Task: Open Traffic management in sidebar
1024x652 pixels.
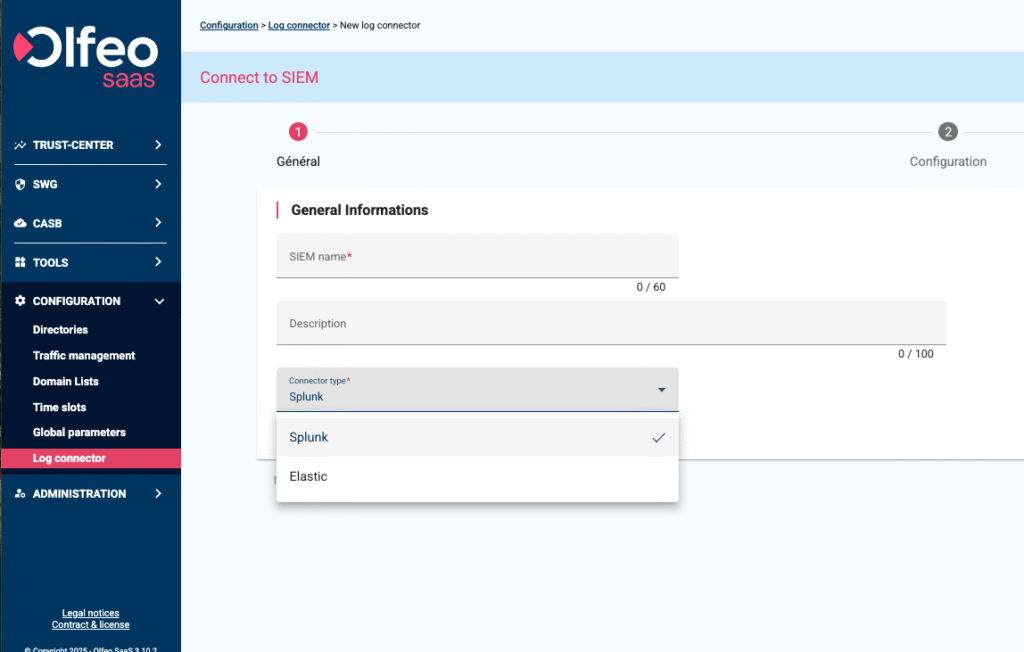Action: (84, 356)
